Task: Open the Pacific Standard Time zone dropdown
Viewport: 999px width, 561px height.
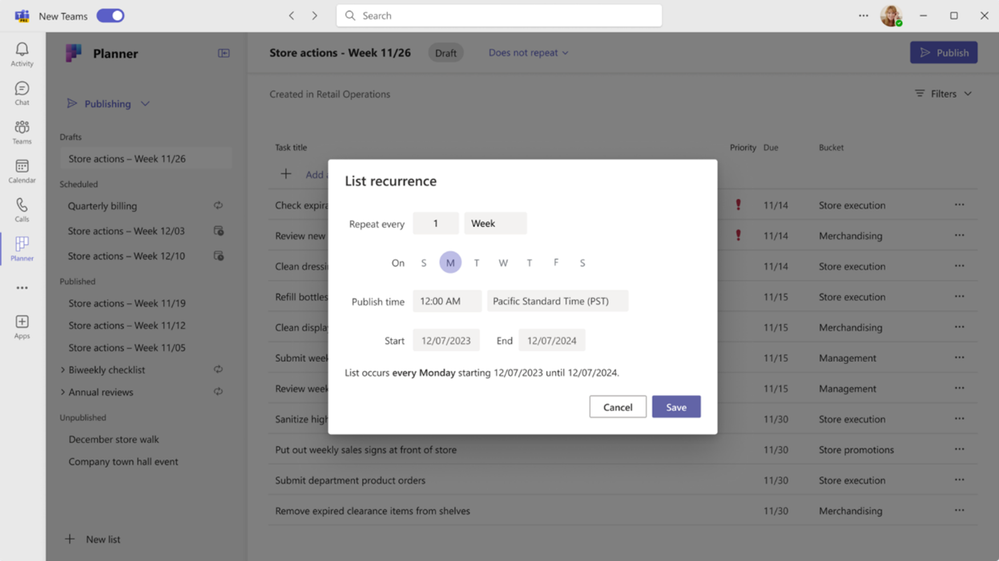Action: click(x=557, y=301)
